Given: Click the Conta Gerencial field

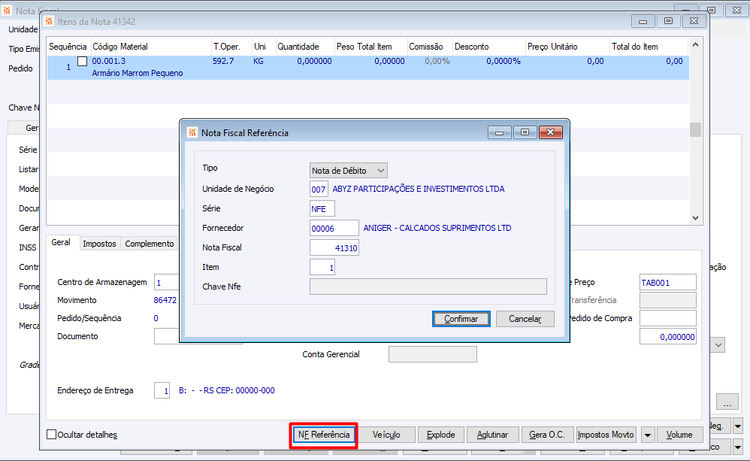Looking at the screenshot, I should 432,354.
